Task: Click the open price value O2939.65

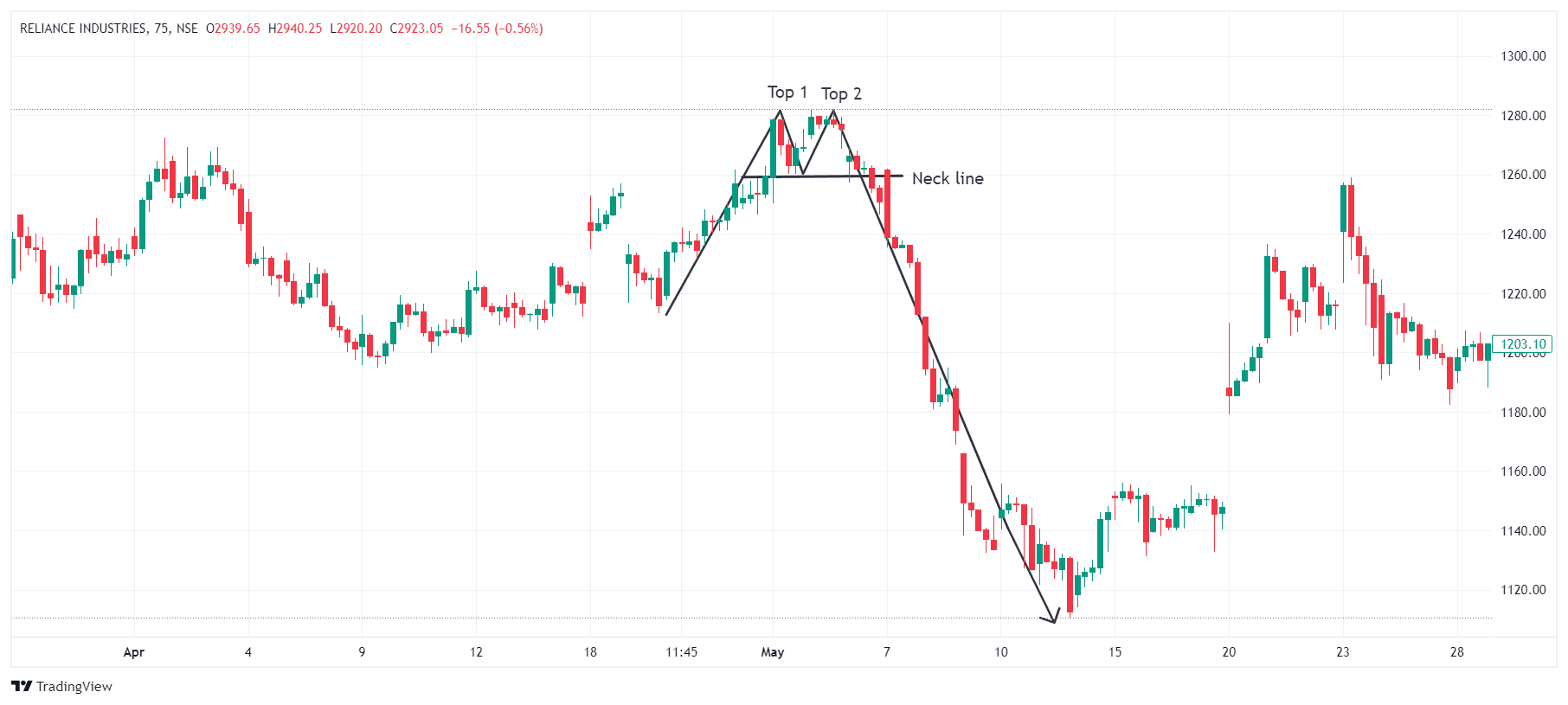Action: coord(233,29)
